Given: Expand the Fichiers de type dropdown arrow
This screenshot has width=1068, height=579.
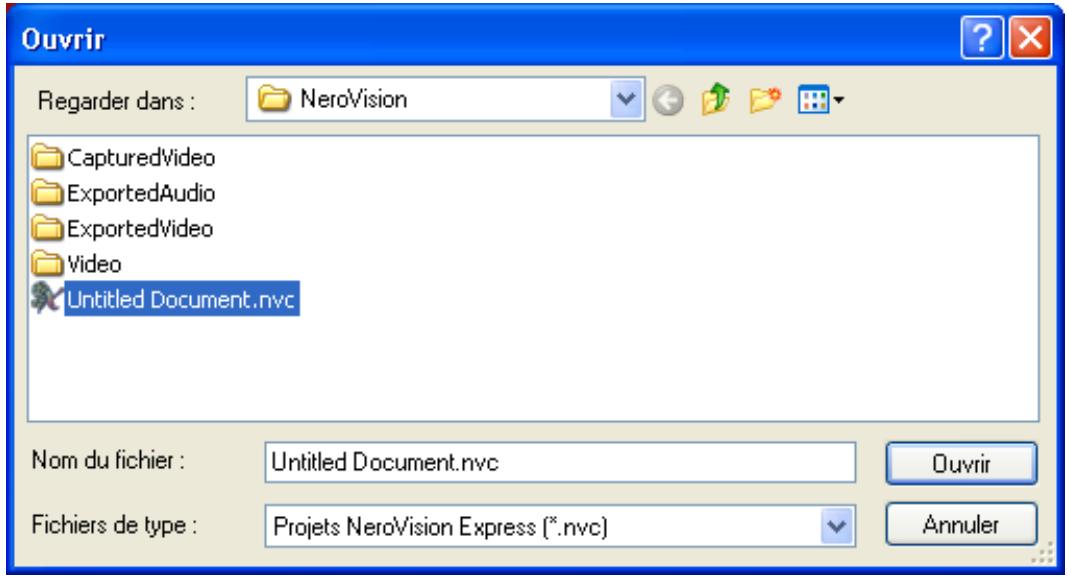Looking at the screenshot, I should (836, 526).
